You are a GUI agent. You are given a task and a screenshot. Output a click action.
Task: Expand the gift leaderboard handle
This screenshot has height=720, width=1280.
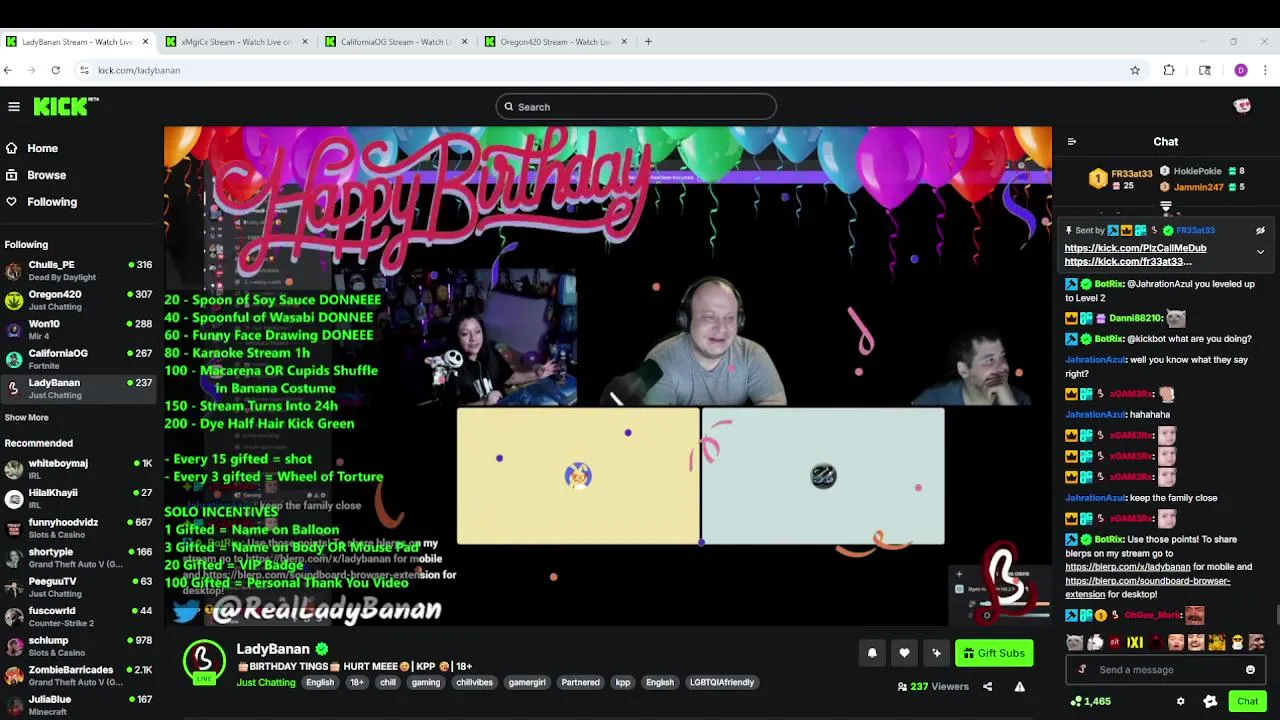tap(1166, 208)
